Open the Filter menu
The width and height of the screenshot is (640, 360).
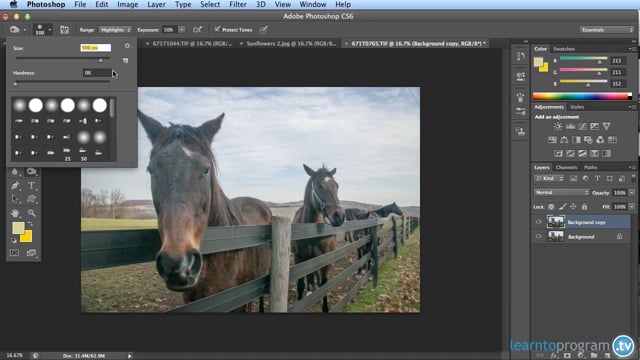pyautogui.click(x=238, y=4)
